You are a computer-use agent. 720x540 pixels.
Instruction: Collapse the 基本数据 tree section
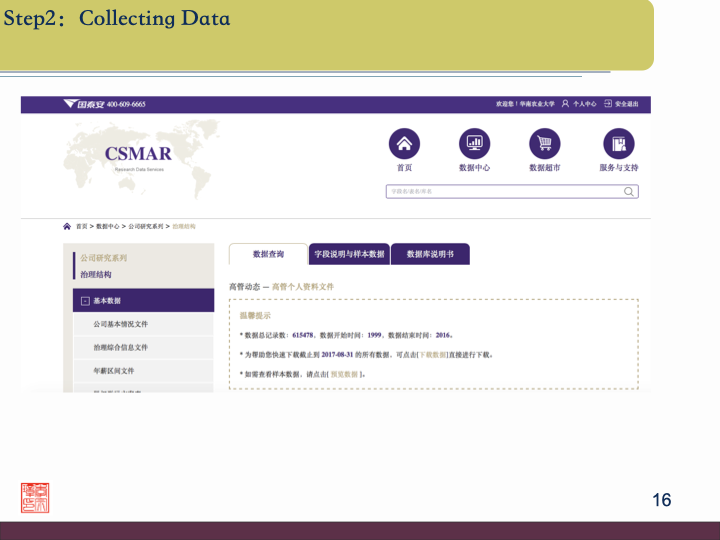coord(85,301)
